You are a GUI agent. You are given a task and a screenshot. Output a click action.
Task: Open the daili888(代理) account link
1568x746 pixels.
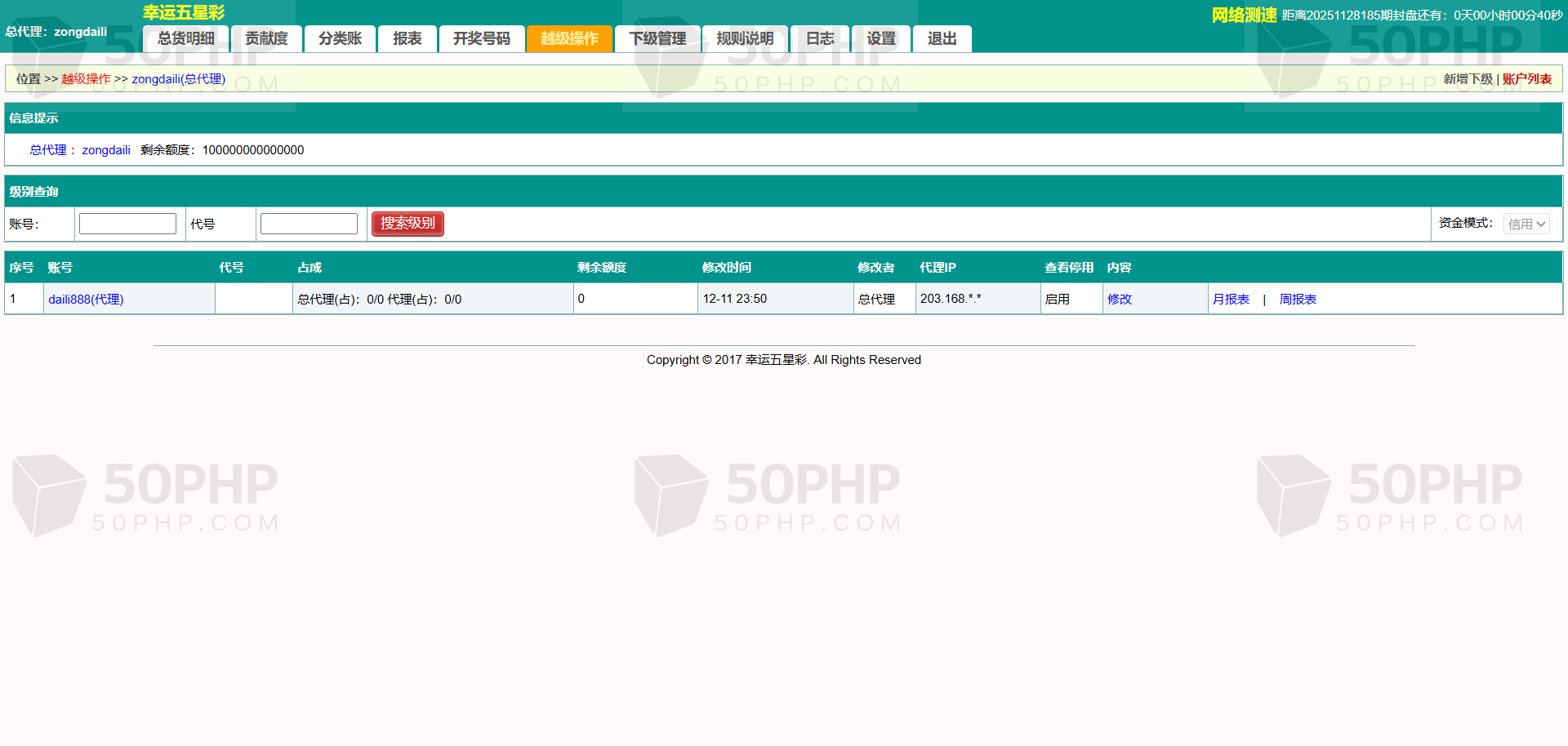click(86, 300)
